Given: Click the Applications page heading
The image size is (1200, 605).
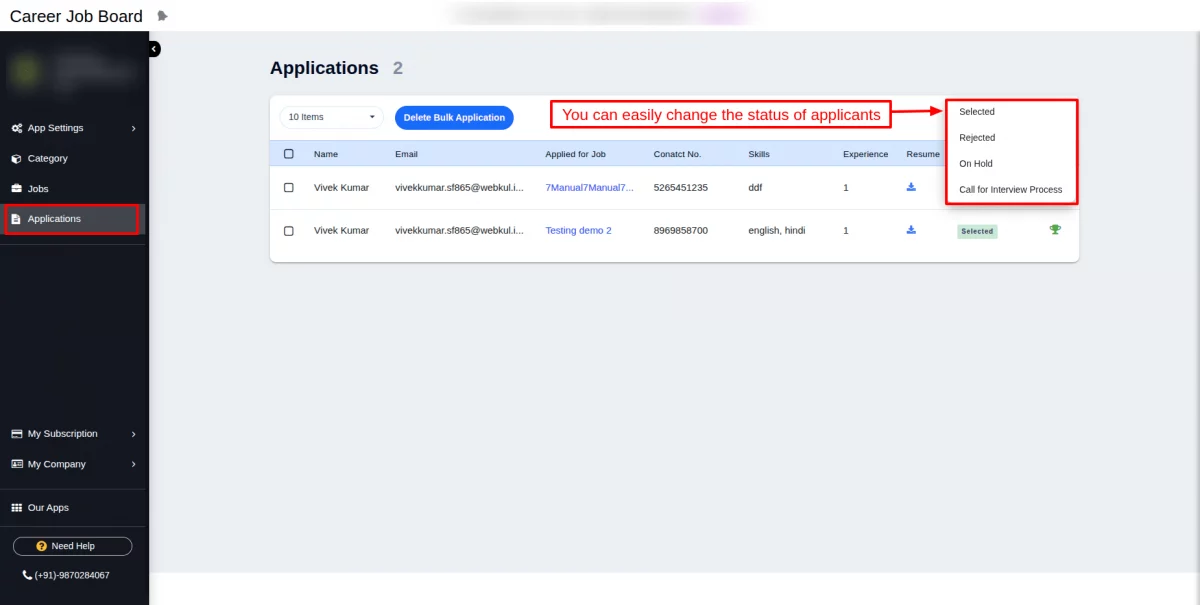Looking at the screenshot, I should 324,68.
